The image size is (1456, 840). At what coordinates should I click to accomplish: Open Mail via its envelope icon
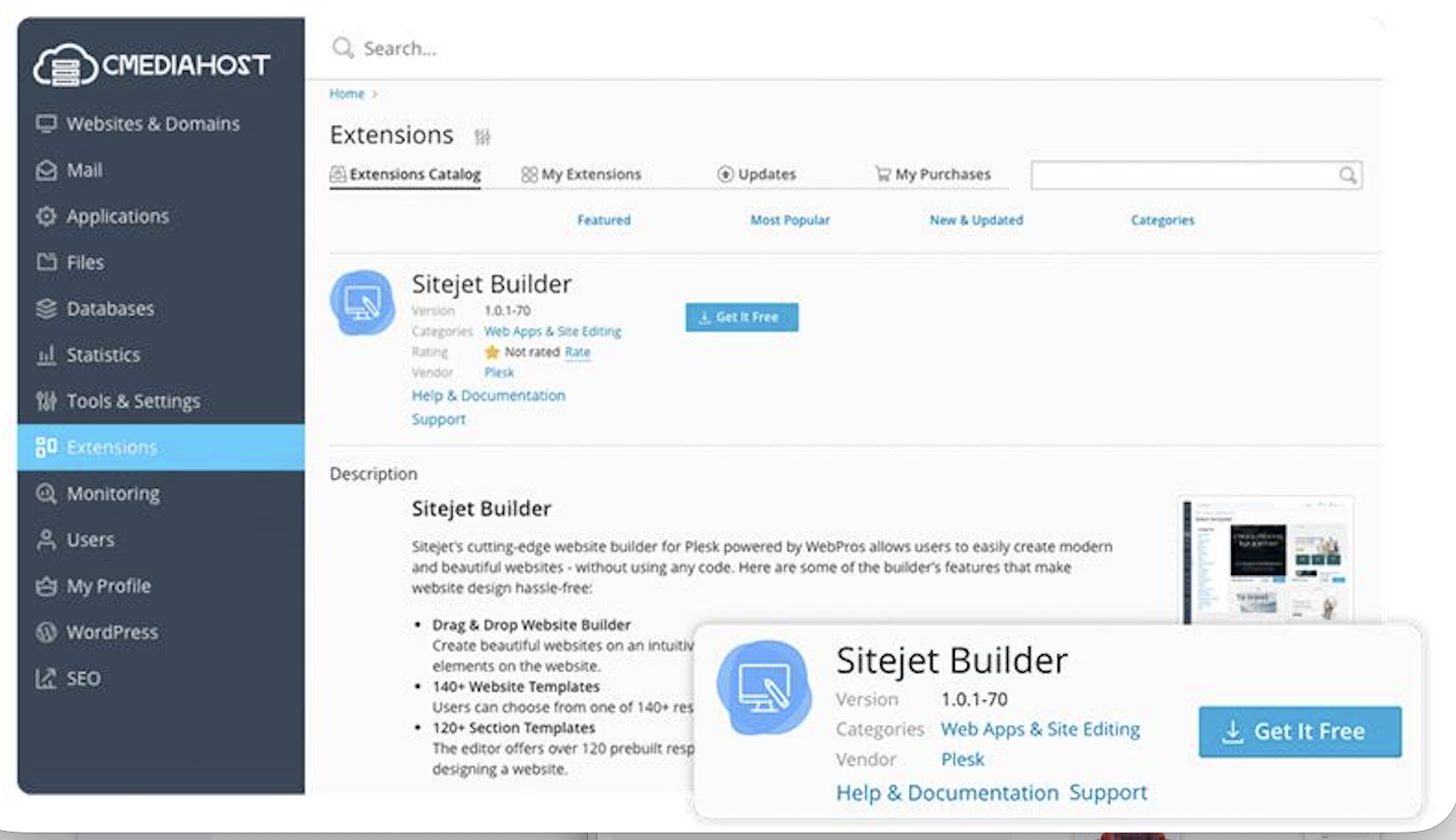pyautogui.click(x=46, y=170)
